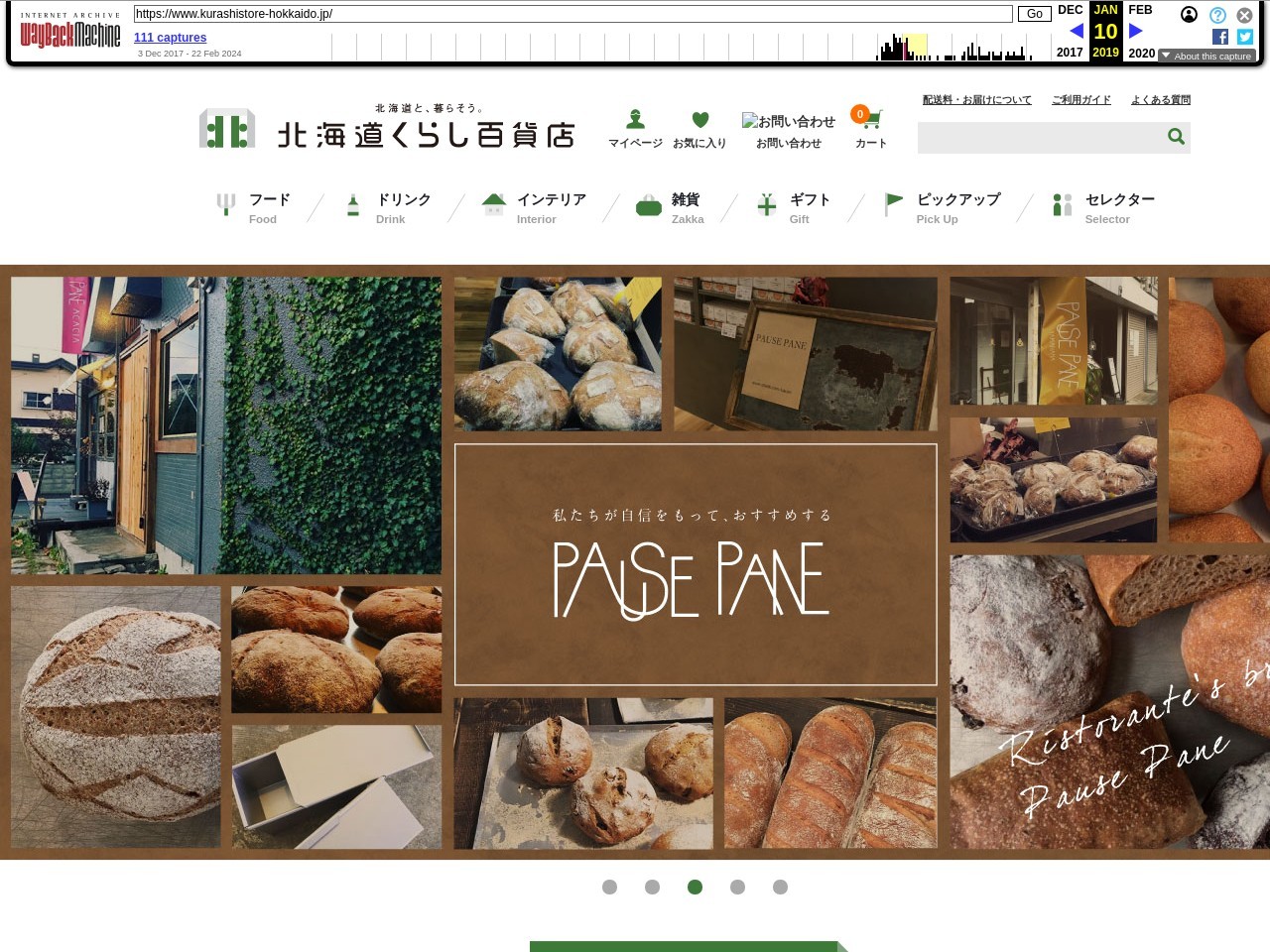Open Wayback help question icon
The height and width of the screenshot is (952, 1270).
click(x=1217, y=15)
